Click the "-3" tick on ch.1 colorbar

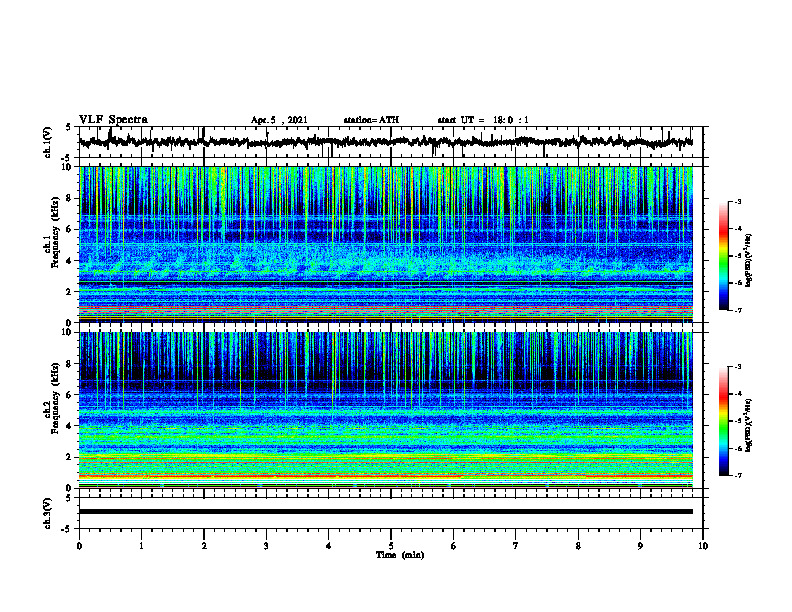tap(738, 201)
